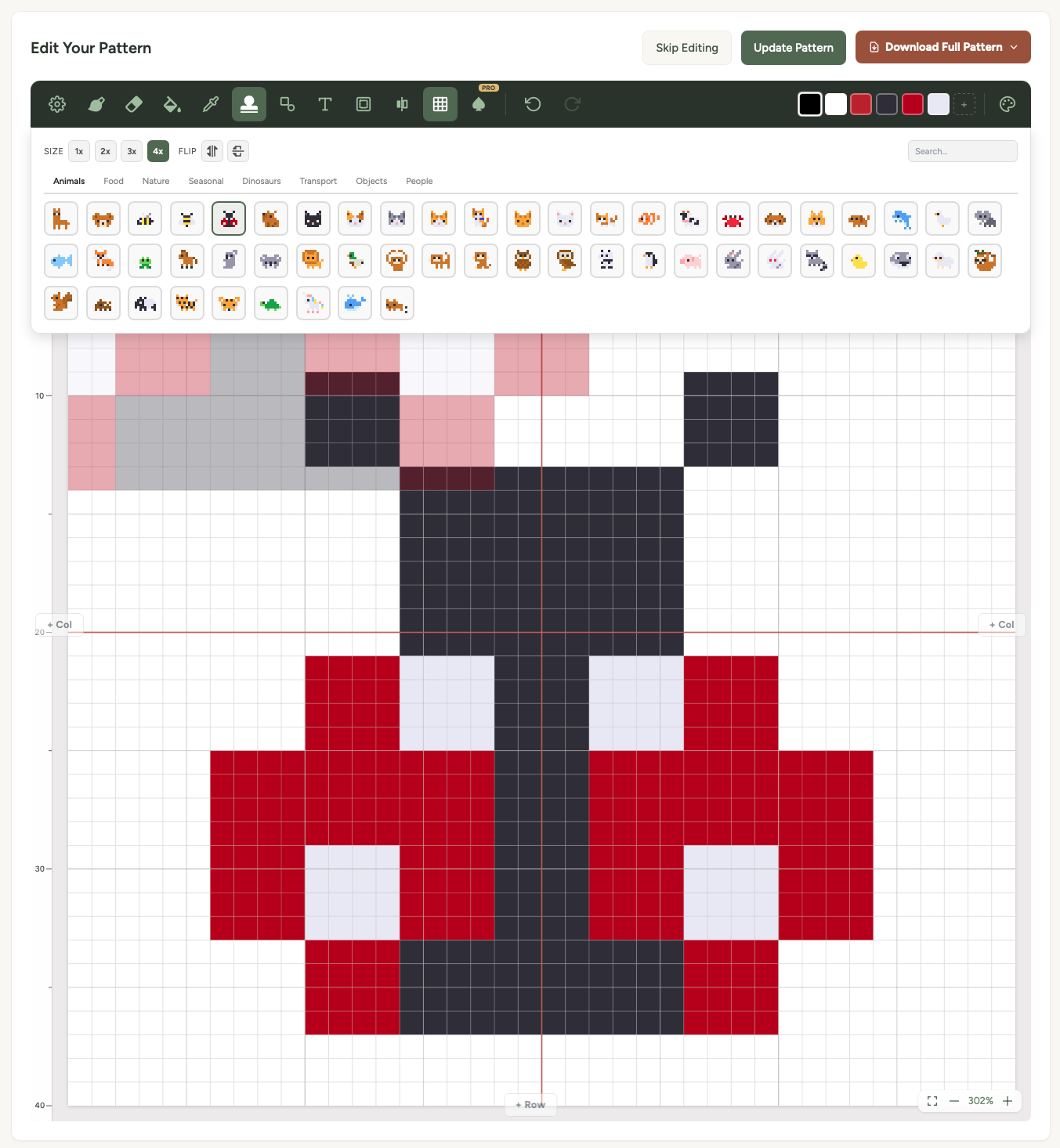Image resolution: width=1060 pixels, height=1148 pixels.
Task: Open the color palette editor
Action: coord(1008,104)
